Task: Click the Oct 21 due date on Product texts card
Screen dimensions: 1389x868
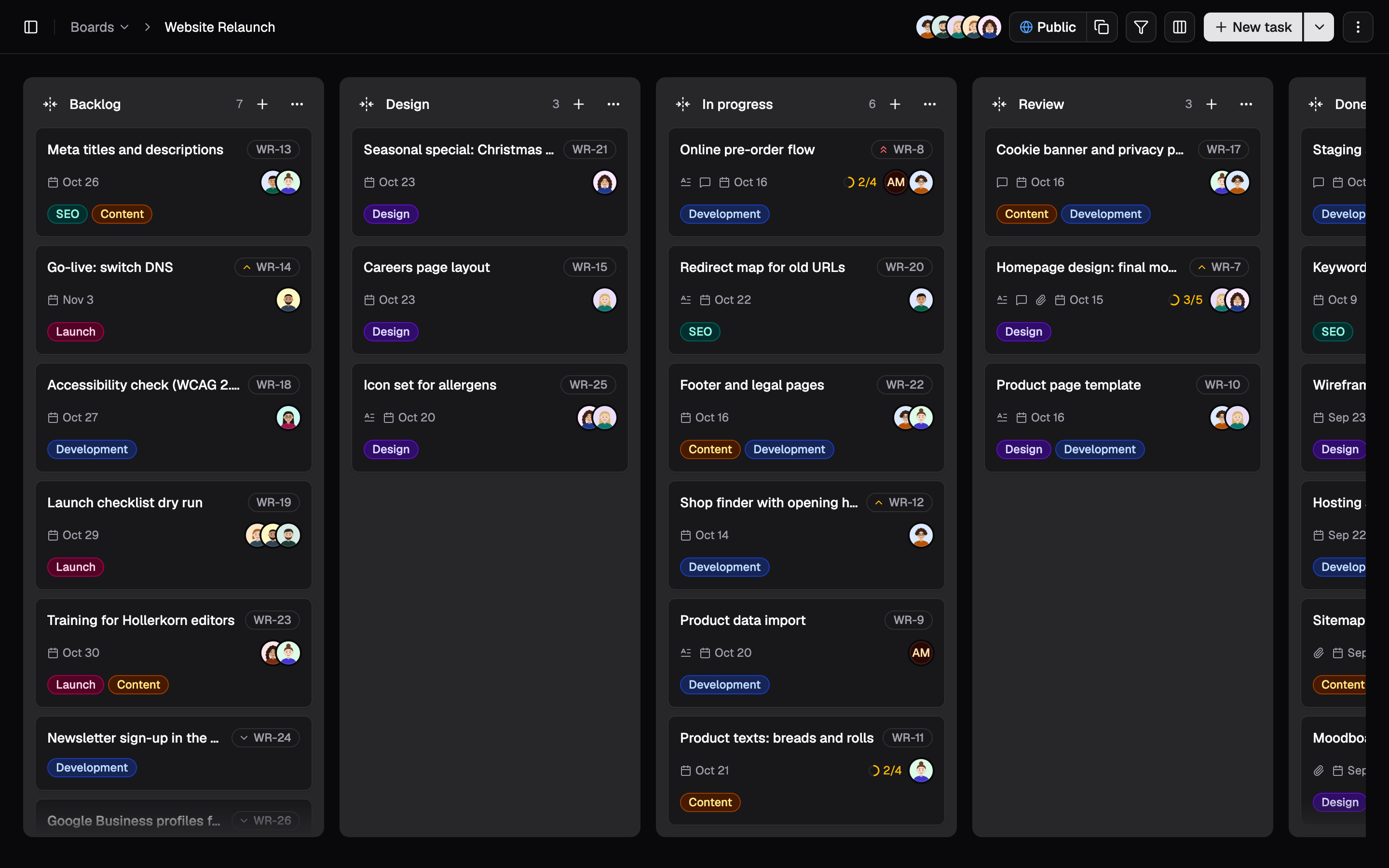Action: pyautogui.click(x=705, y=771)
